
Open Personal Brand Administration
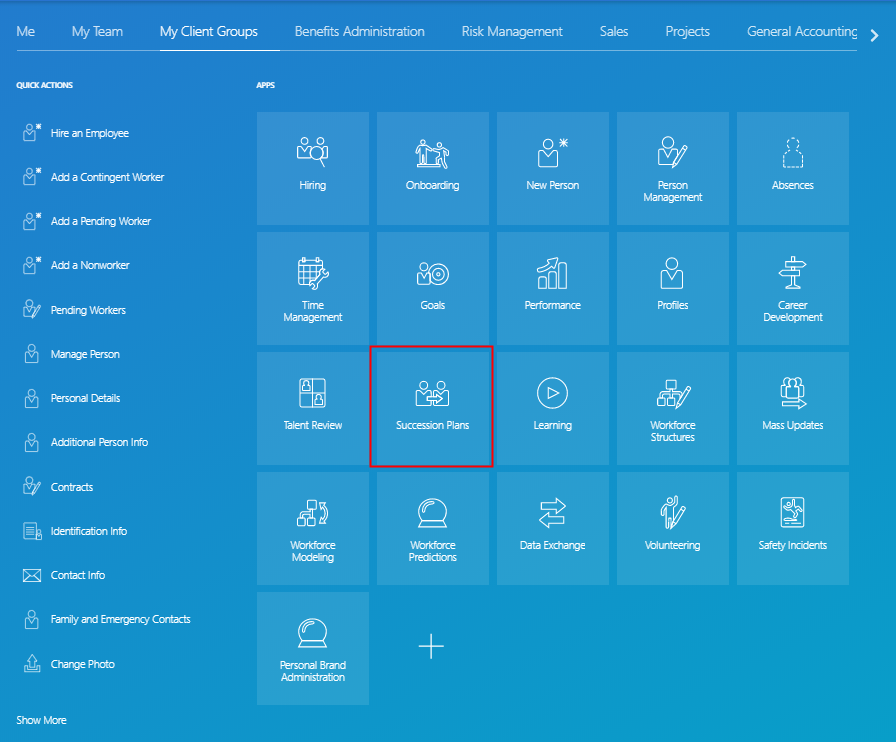(x=312, y=648)
